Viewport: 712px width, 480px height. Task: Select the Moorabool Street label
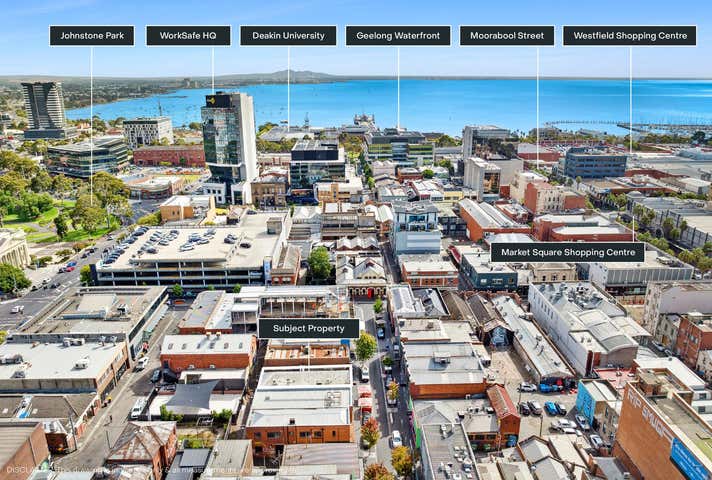507,35
